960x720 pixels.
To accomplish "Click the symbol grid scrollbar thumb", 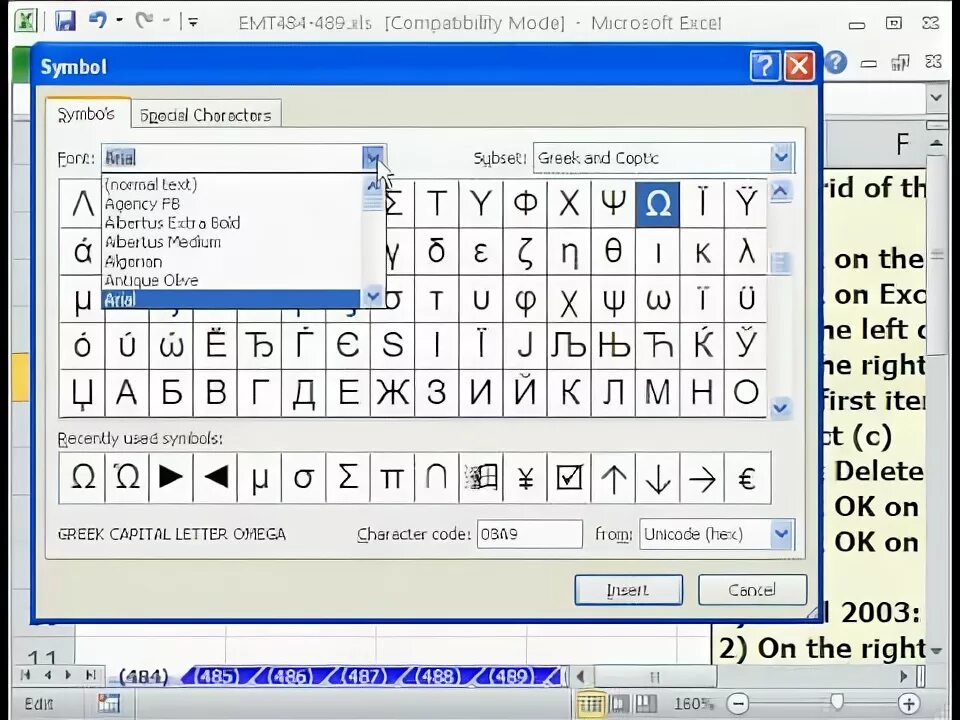I will (x=780, y=263).
